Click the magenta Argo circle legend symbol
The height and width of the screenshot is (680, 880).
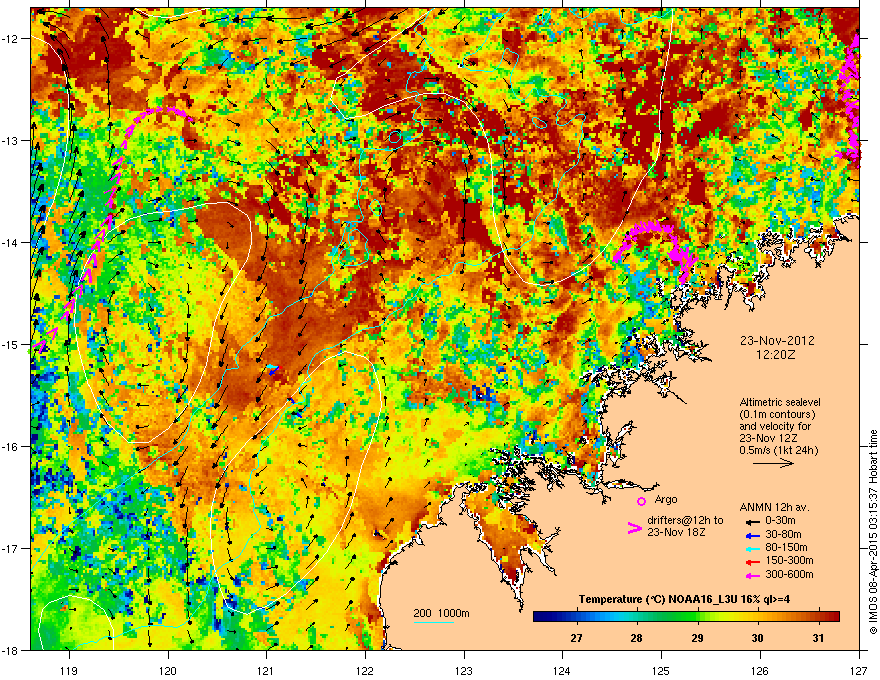click(641, 501)
